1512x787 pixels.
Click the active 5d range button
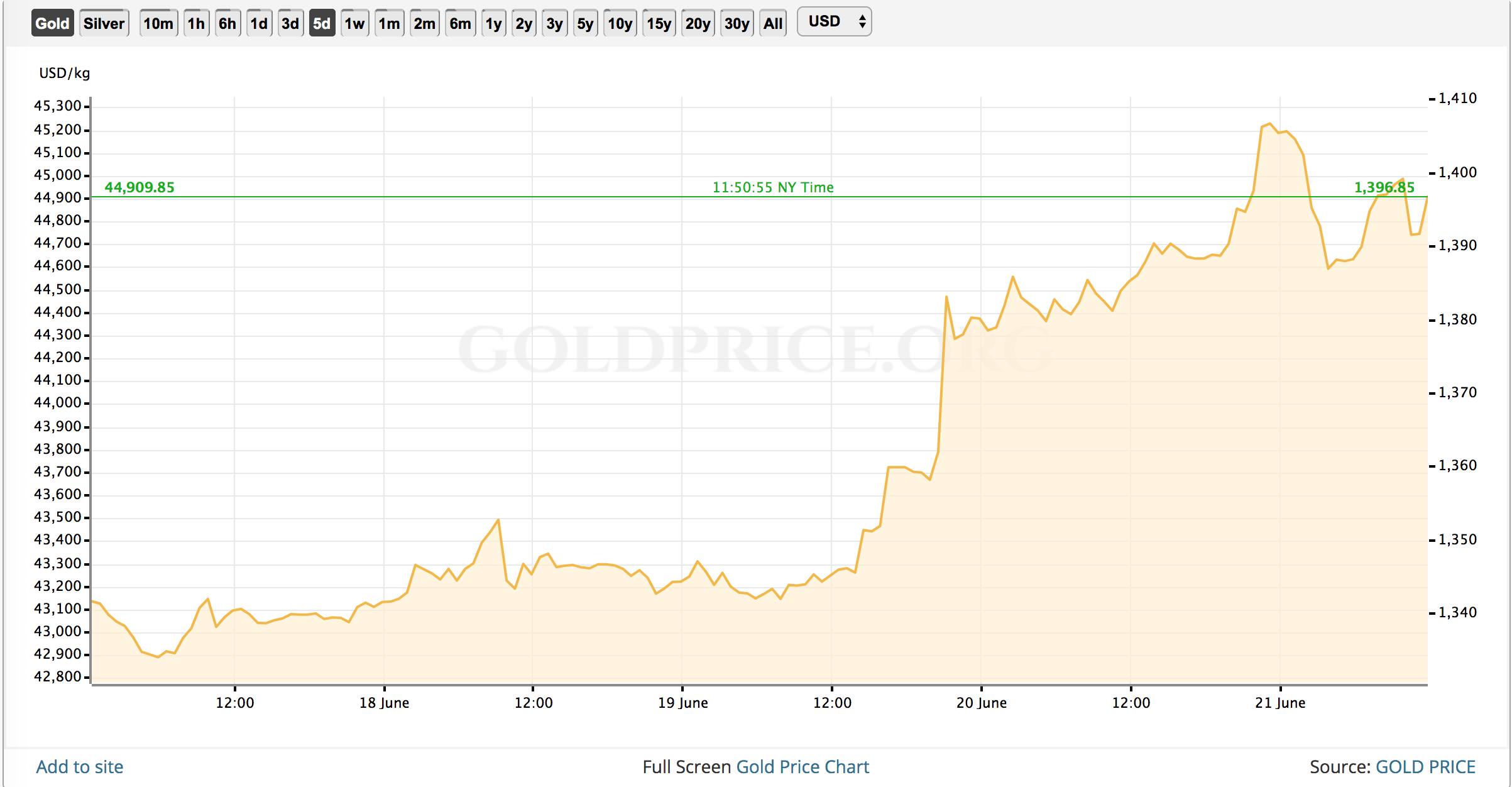click(x=322, y=23)
